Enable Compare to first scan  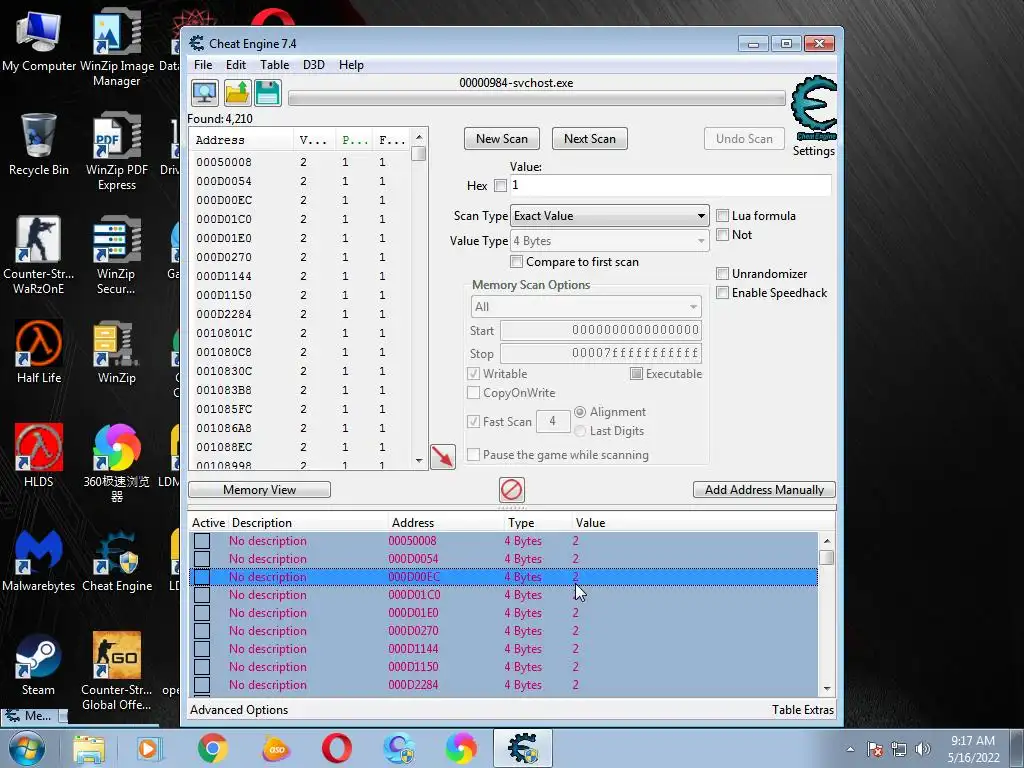[517, 262]
